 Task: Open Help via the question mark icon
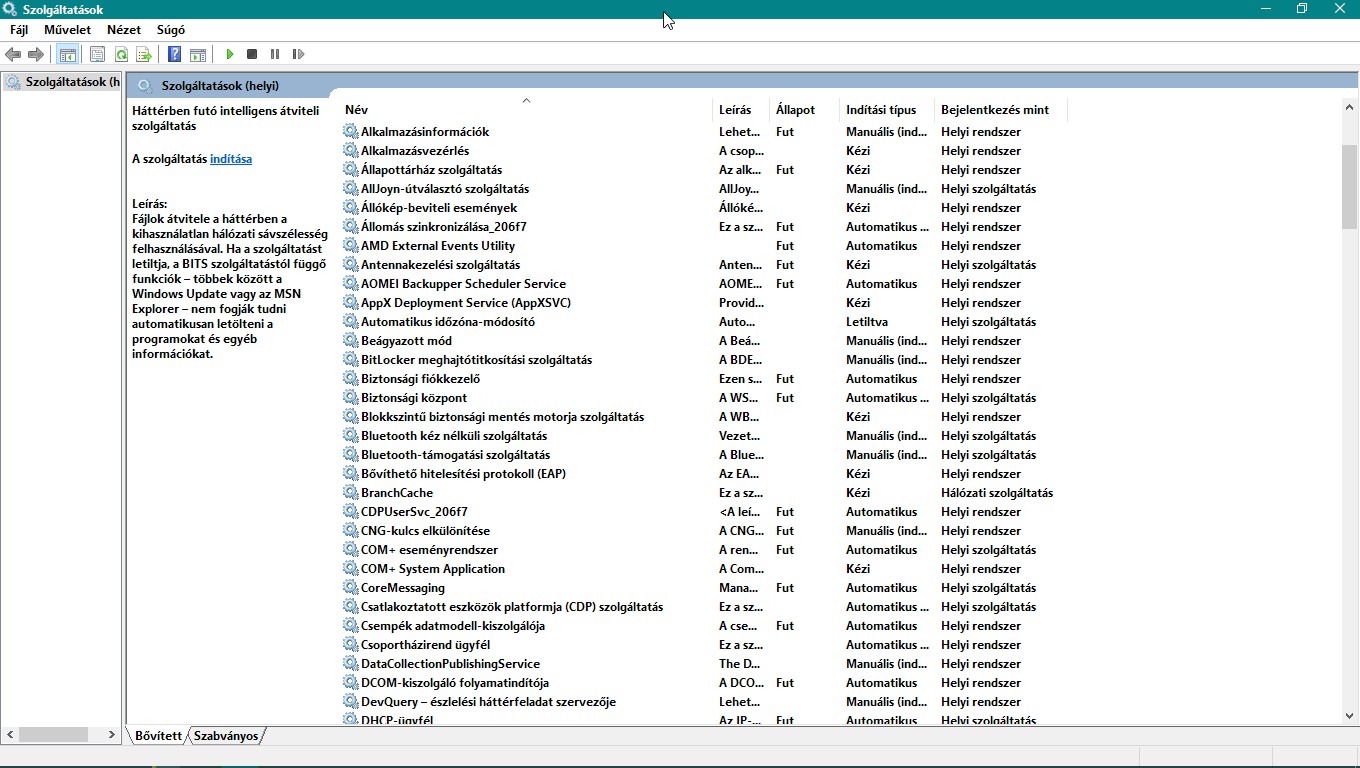pyautogui.click(x=175, y=54)
